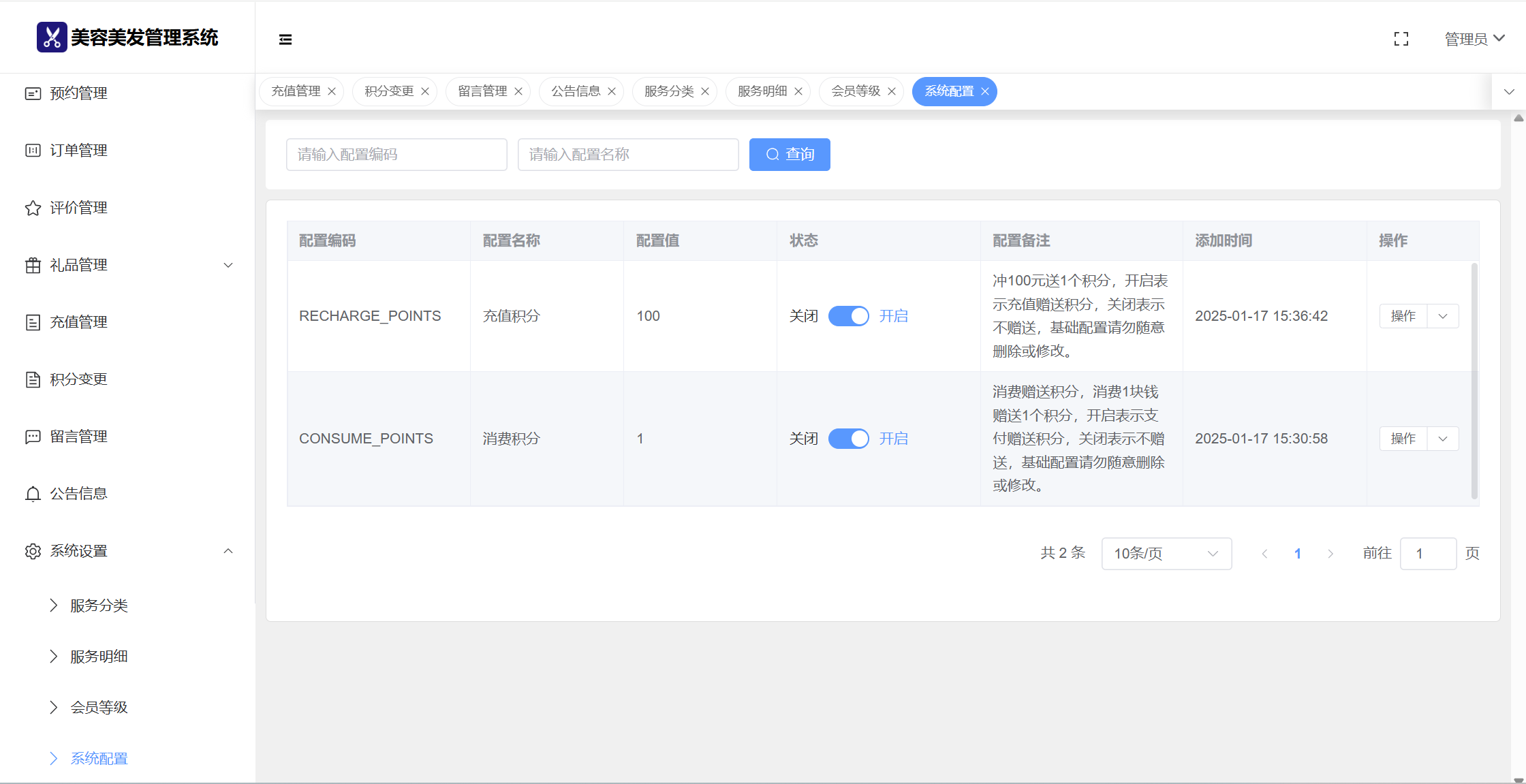This screenshot has height=784, width=1526.
Task: Click the bell icon for 公告信息
Action: [33, 494]
